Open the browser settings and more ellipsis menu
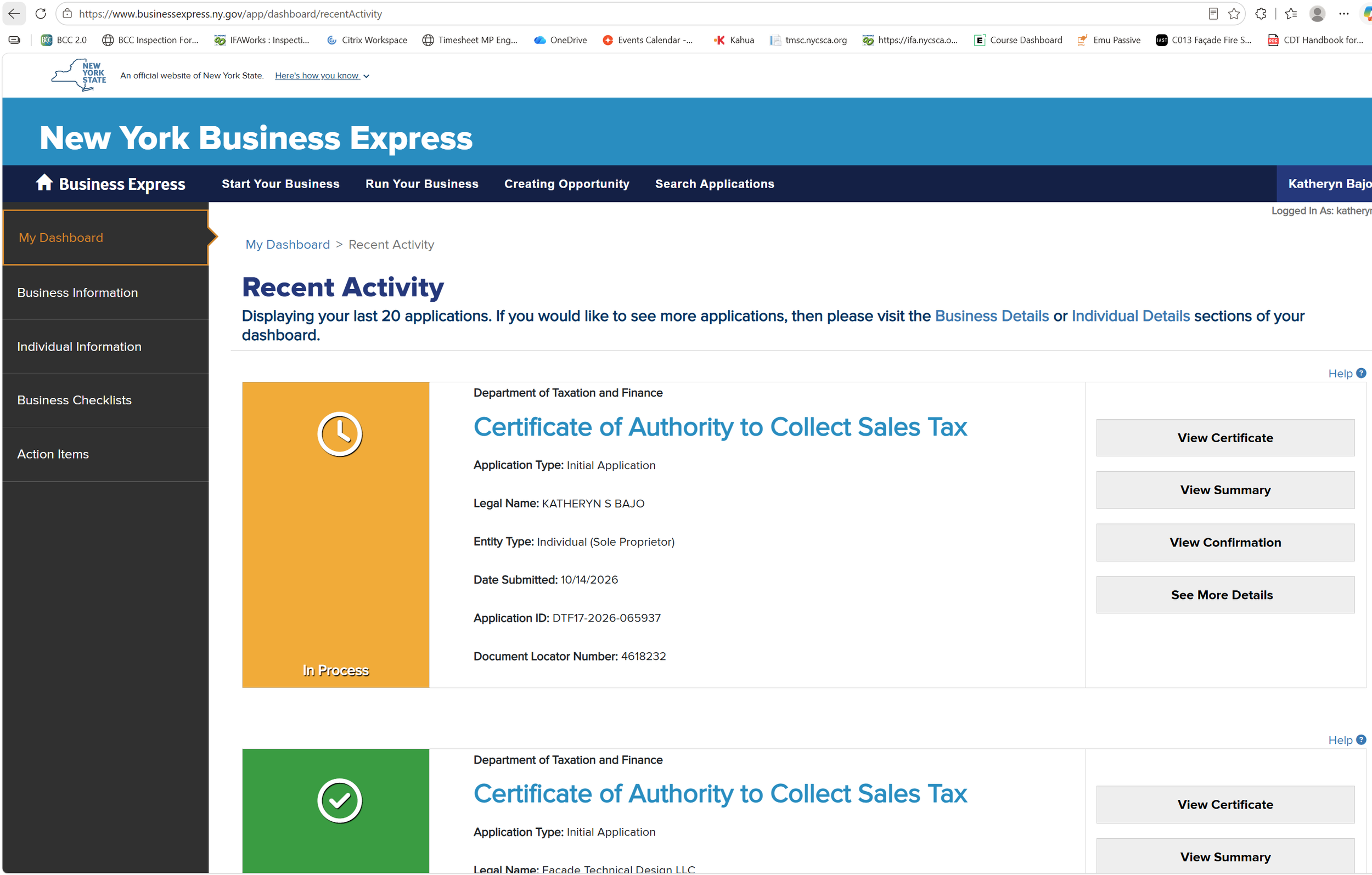Image resolution: width=1372 pixels, height=875 pixels. click(1343, 14)
